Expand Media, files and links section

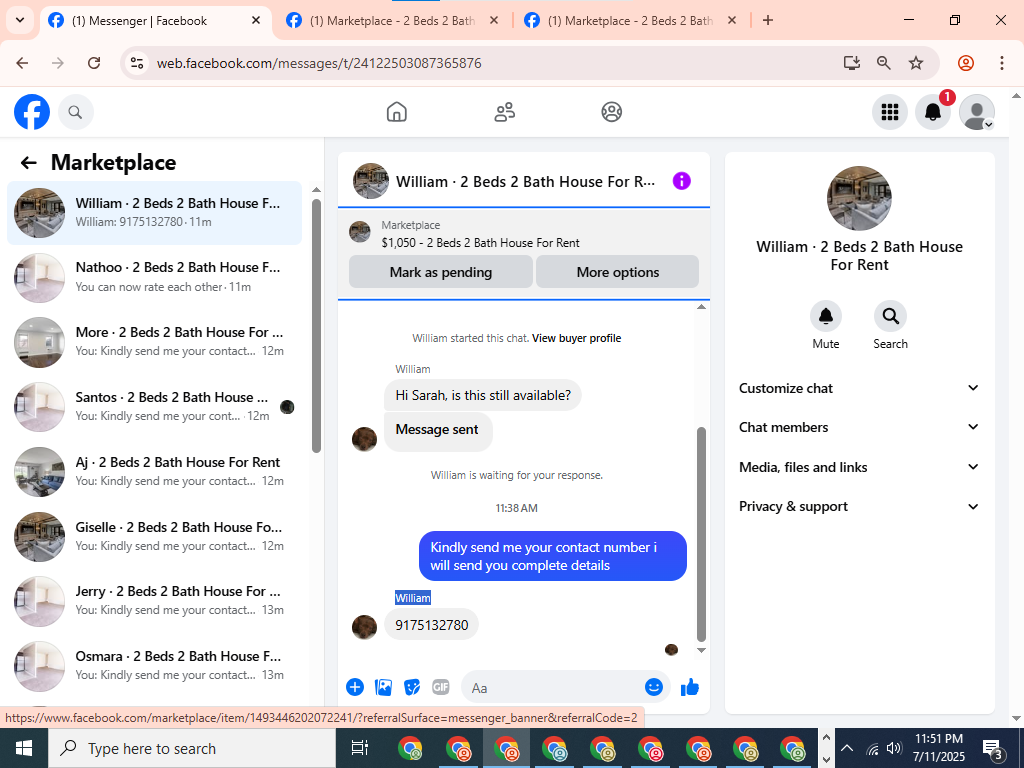coord(859,467)
